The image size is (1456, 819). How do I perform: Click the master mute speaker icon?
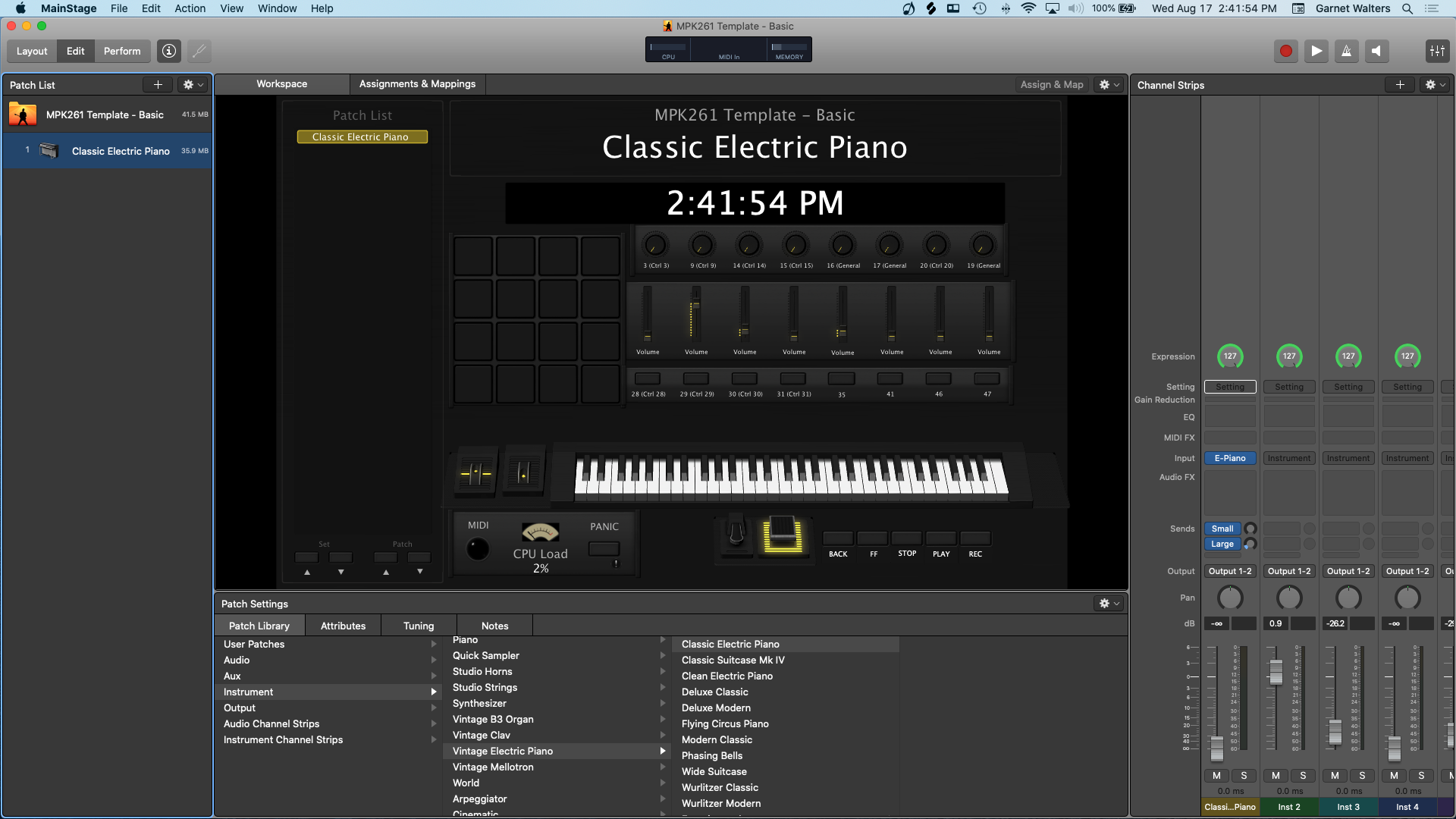pyautogui.click(x=1376, y=51)
